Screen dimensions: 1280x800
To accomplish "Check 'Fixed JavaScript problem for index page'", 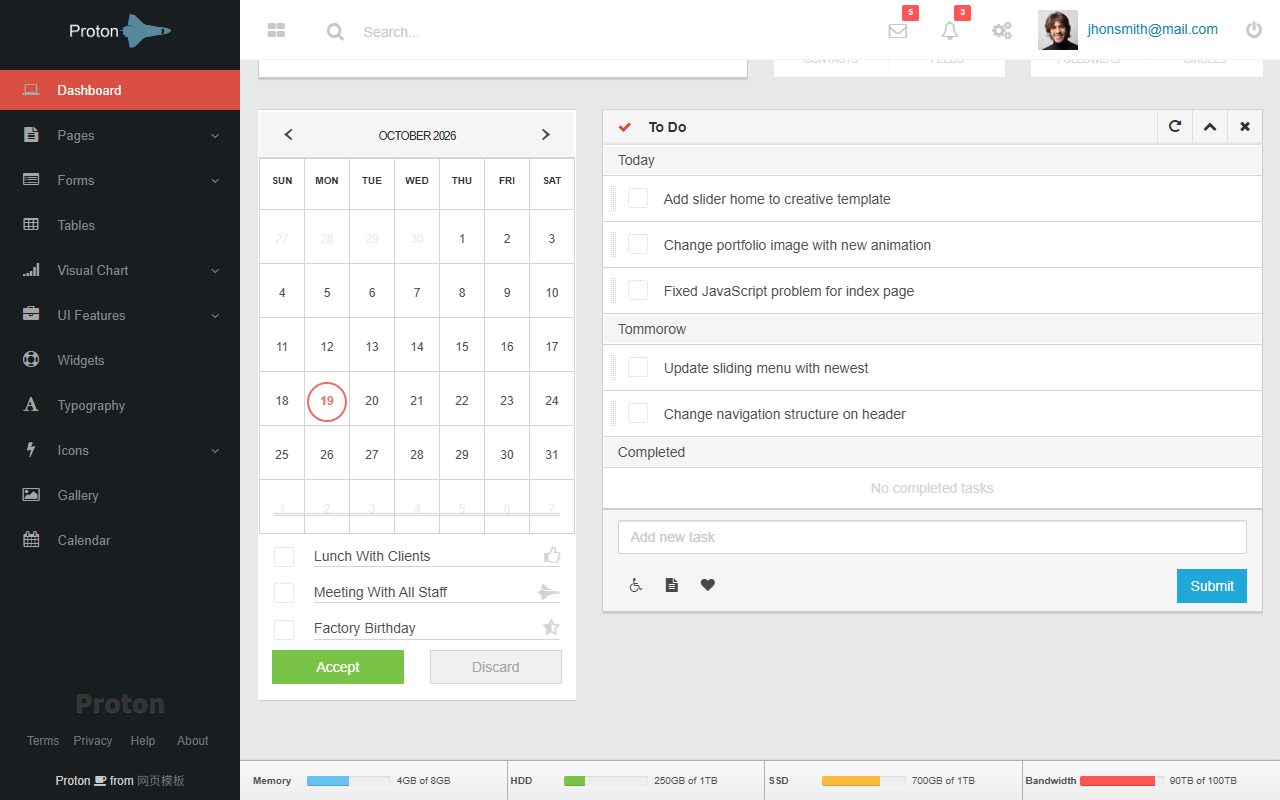I will [638, 290].
